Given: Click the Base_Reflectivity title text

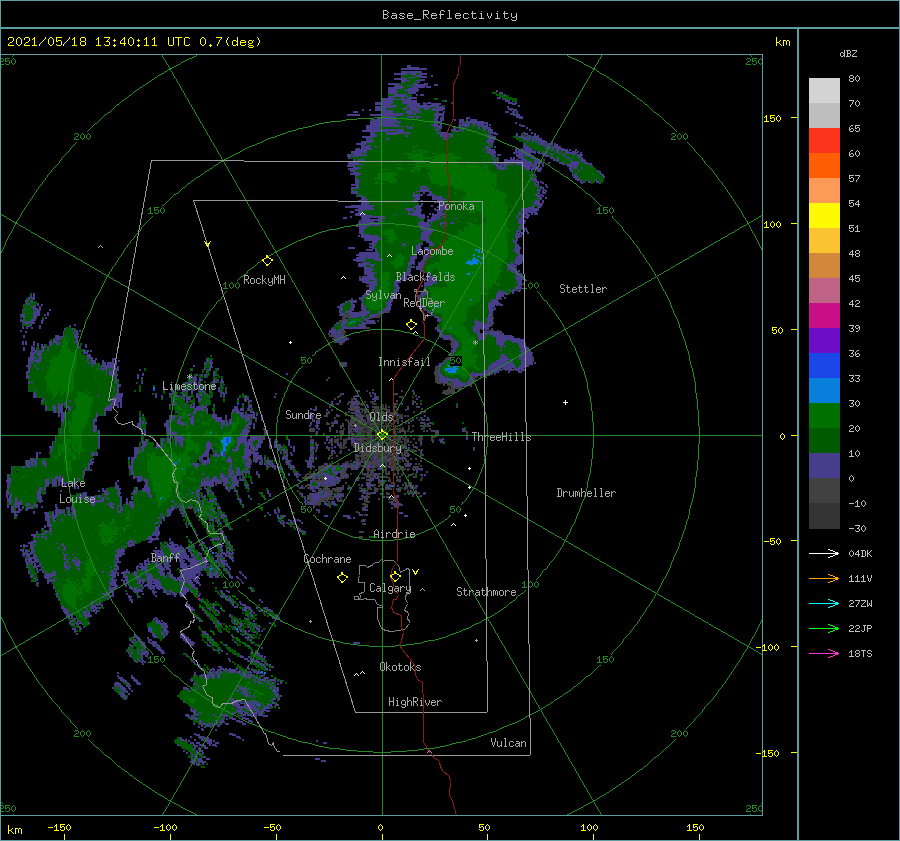Looking at the screenshot, I should [x=450, y=15].
